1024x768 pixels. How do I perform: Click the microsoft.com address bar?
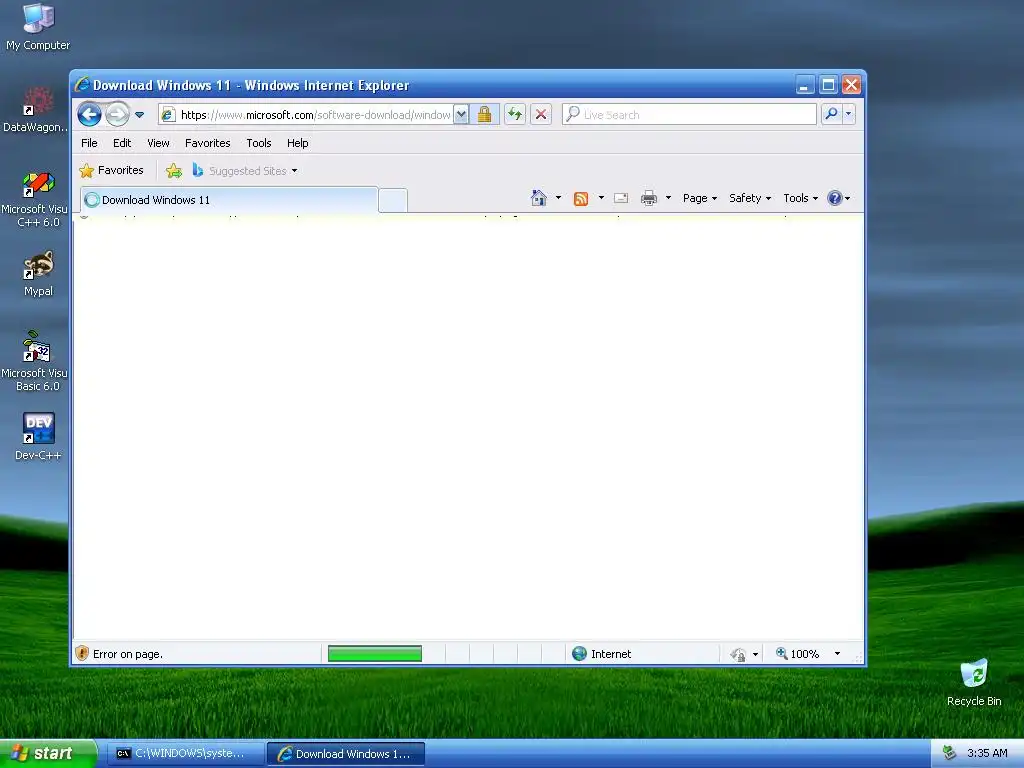tap(306, 115)
